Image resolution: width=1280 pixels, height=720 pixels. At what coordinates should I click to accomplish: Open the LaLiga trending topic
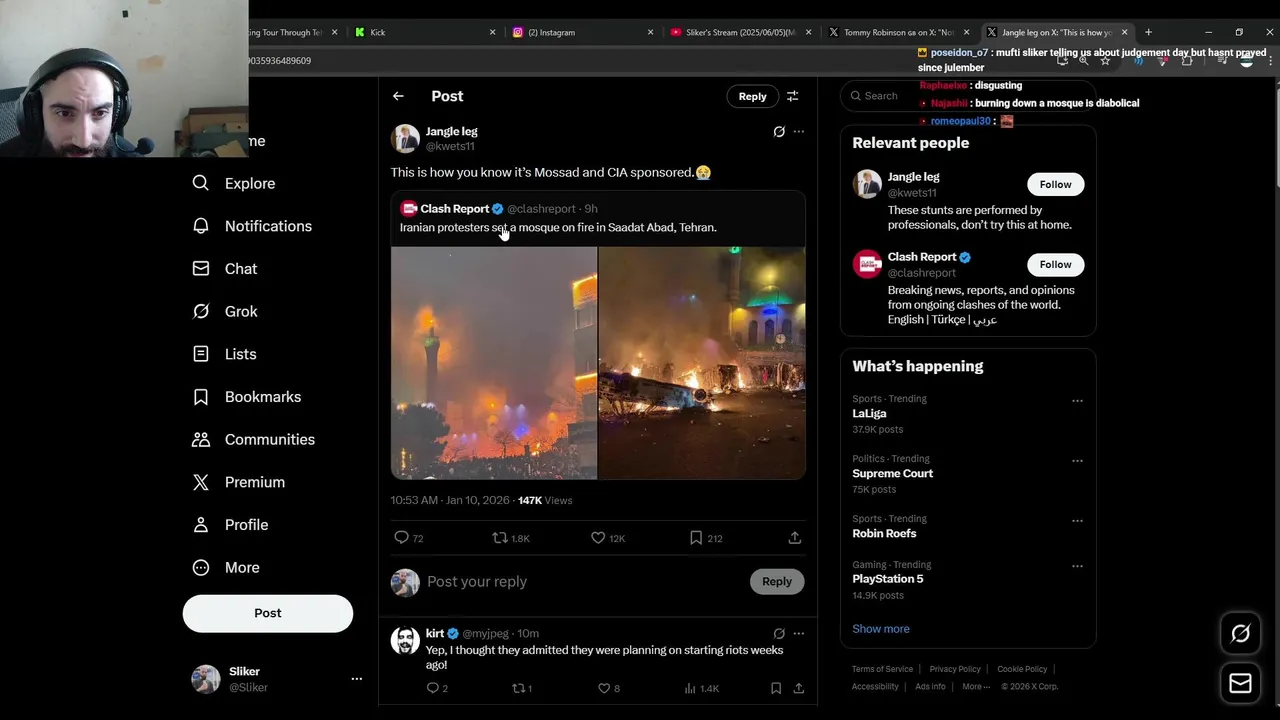(x=869, y=413)
